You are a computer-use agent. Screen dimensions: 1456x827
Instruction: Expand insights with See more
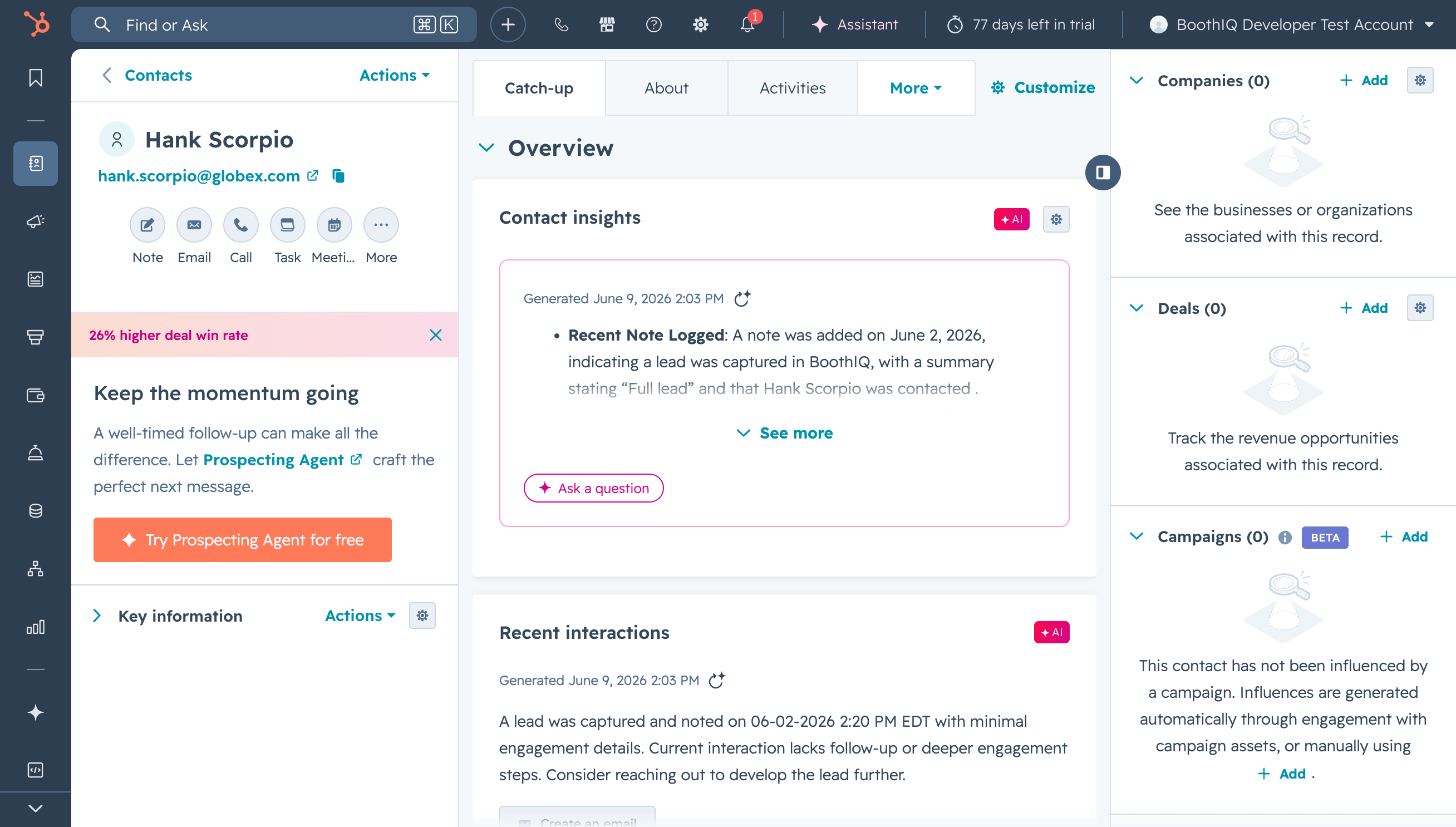[784, 434]
